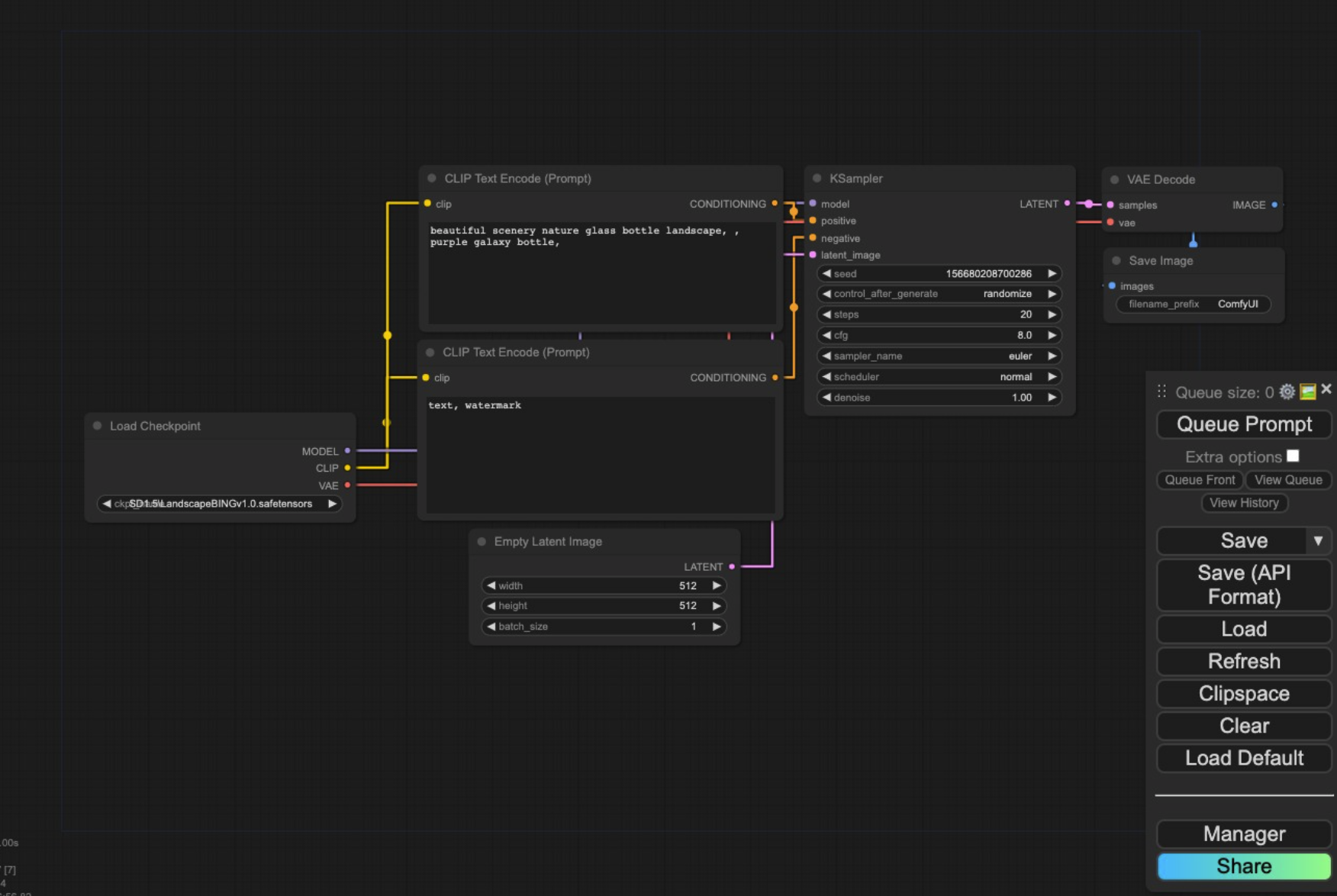Open Clipspace
The image size is (1337, 896).
pos(1244,694)
